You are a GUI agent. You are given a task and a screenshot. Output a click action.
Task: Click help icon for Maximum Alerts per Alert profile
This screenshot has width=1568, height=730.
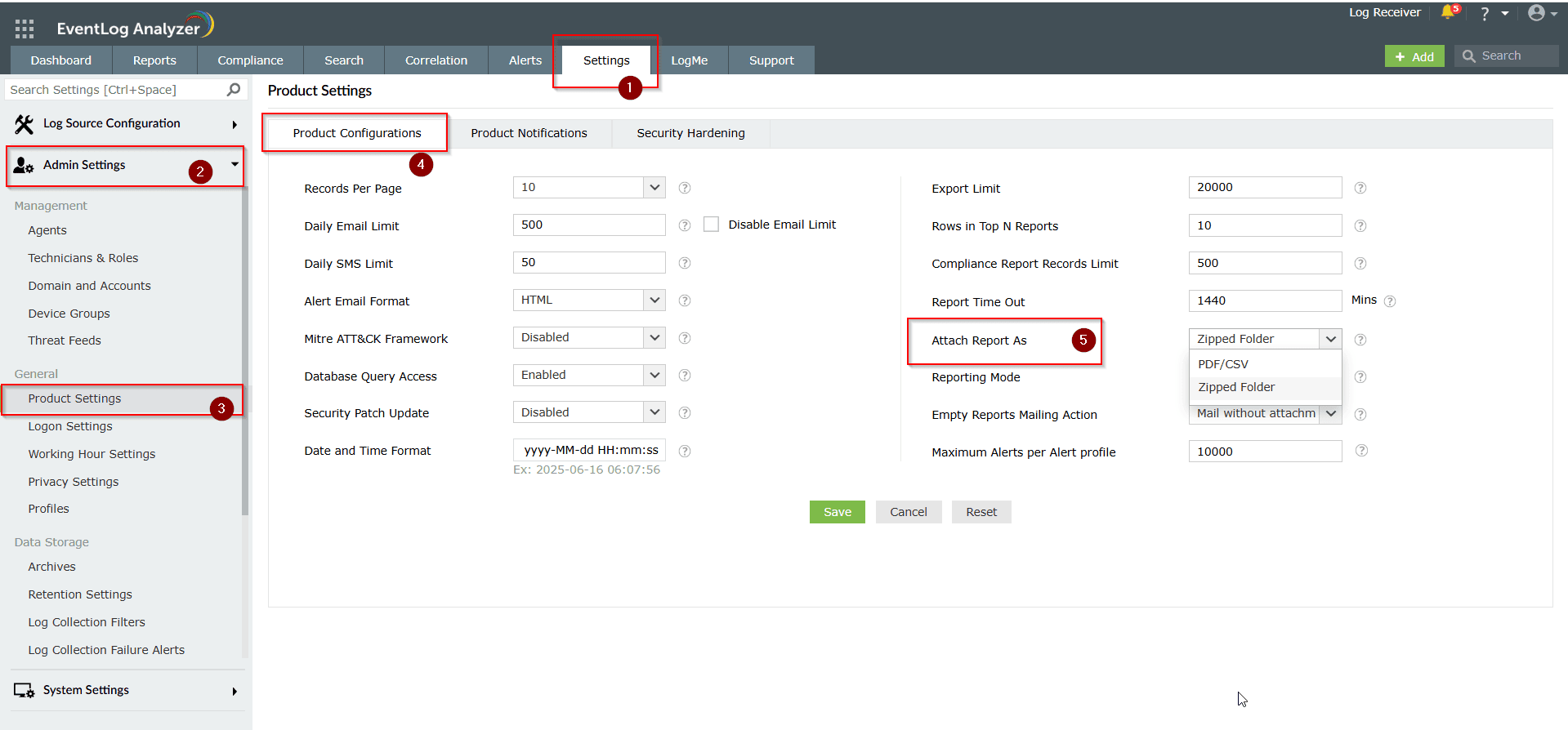click(x=1361, y=451)
